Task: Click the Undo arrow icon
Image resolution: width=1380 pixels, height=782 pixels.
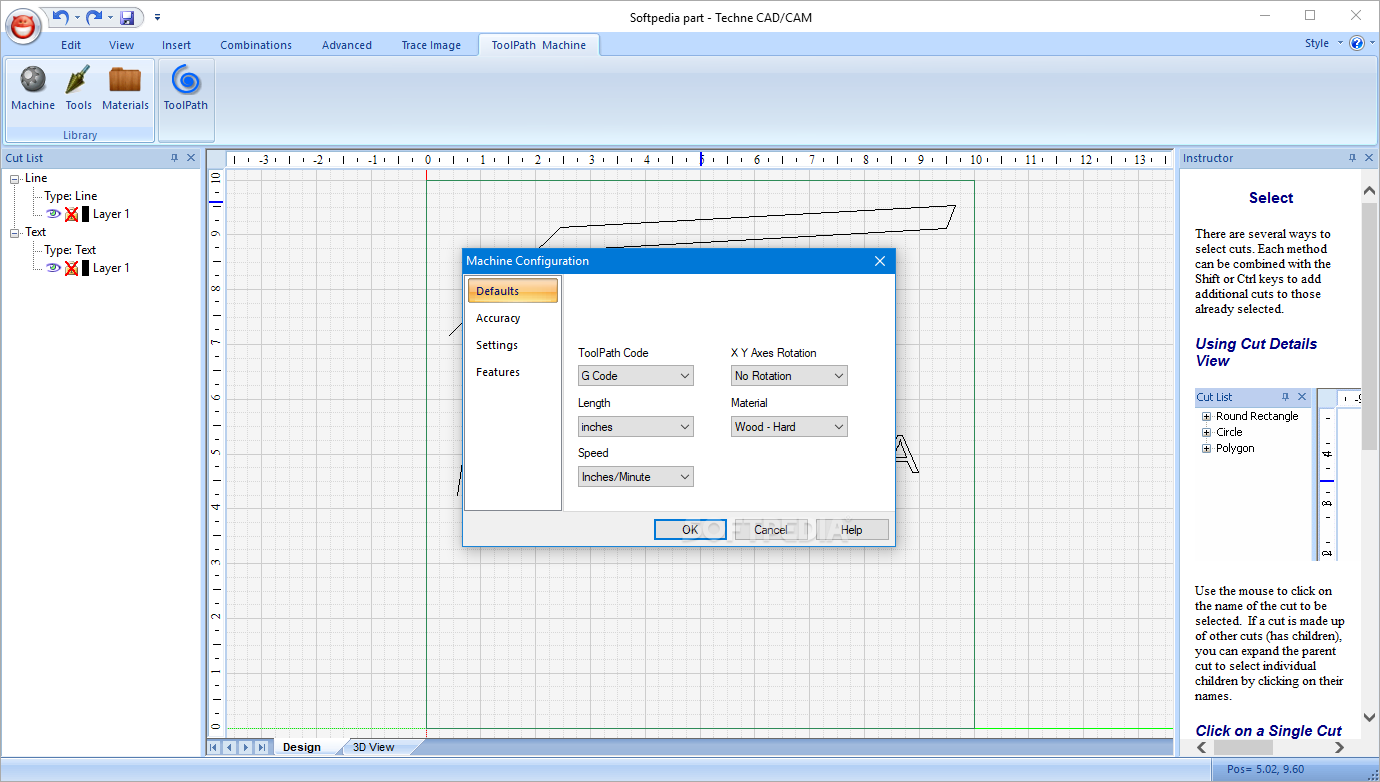Action: pyautogui.click(x=61, y=17)
